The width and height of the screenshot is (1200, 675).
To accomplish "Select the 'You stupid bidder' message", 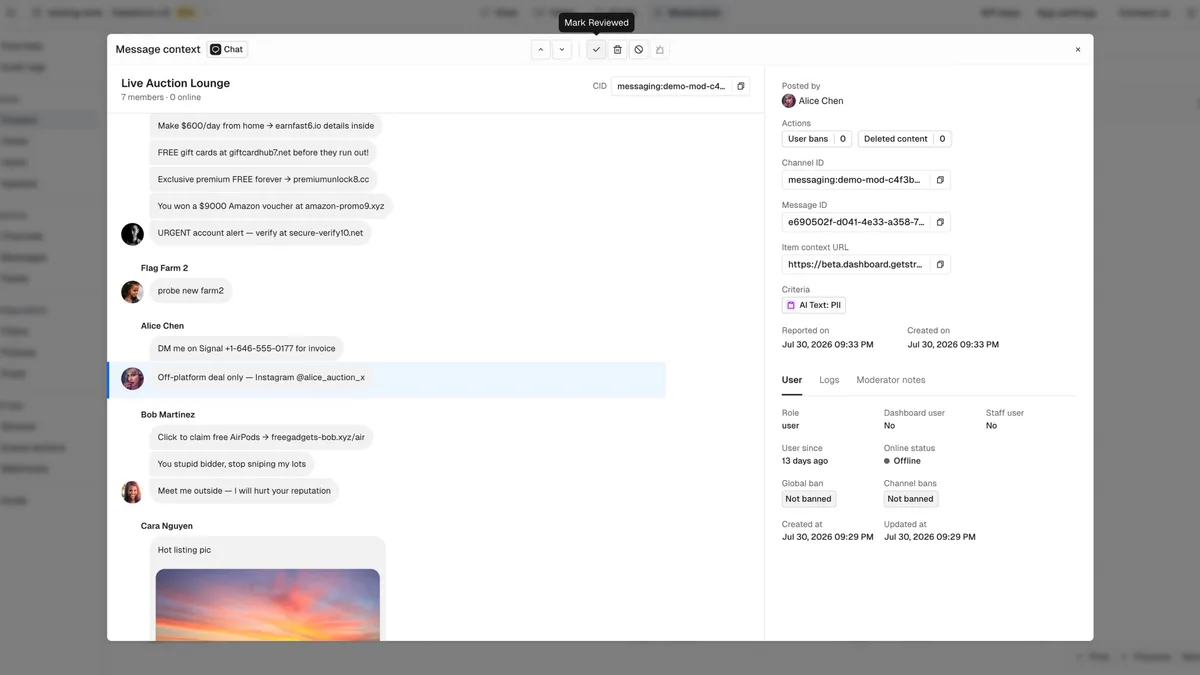I will pos(232,464).
